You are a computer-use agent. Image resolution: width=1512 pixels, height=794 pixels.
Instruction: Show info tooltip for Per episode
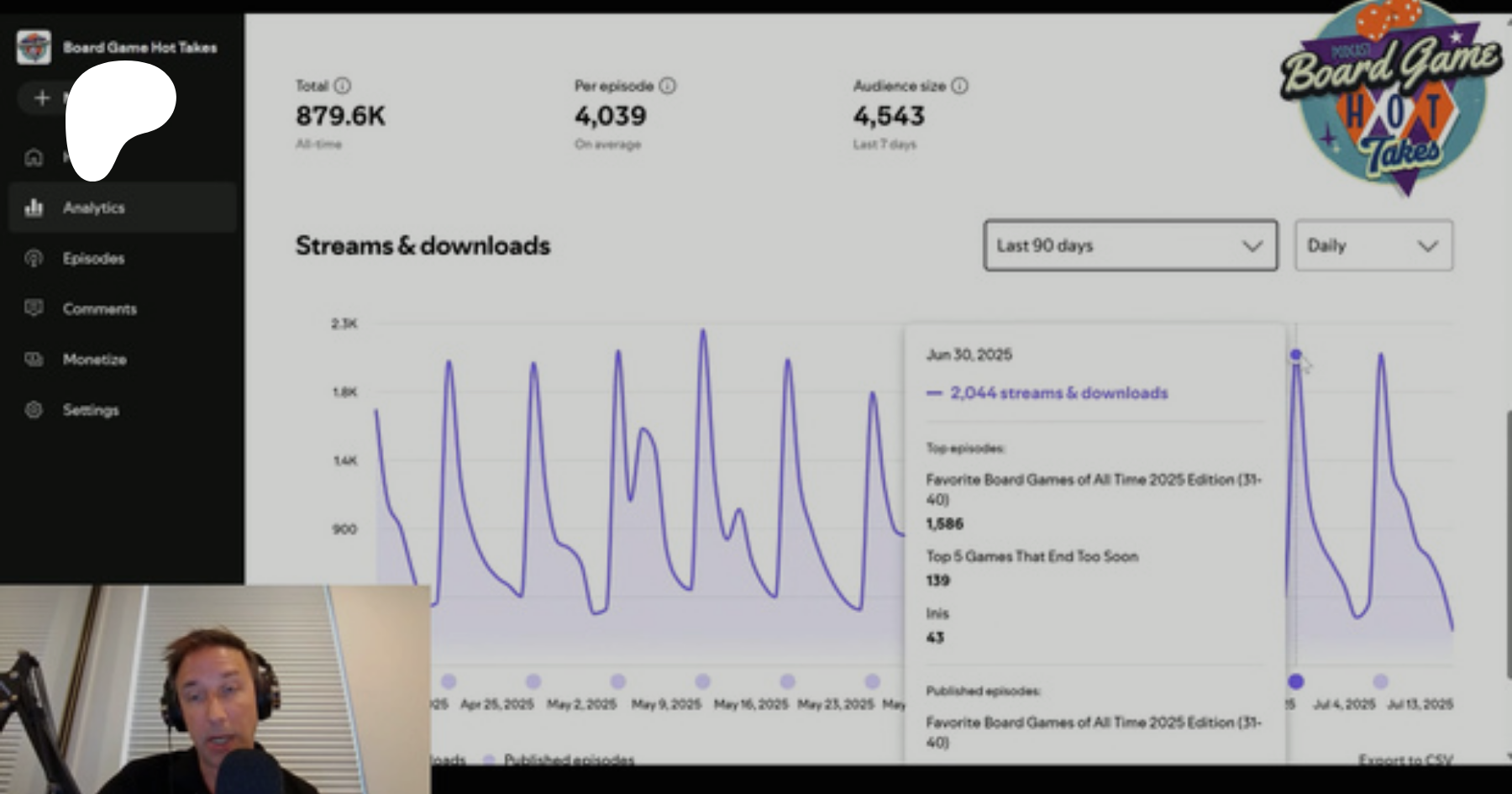(x=668, y=86)
